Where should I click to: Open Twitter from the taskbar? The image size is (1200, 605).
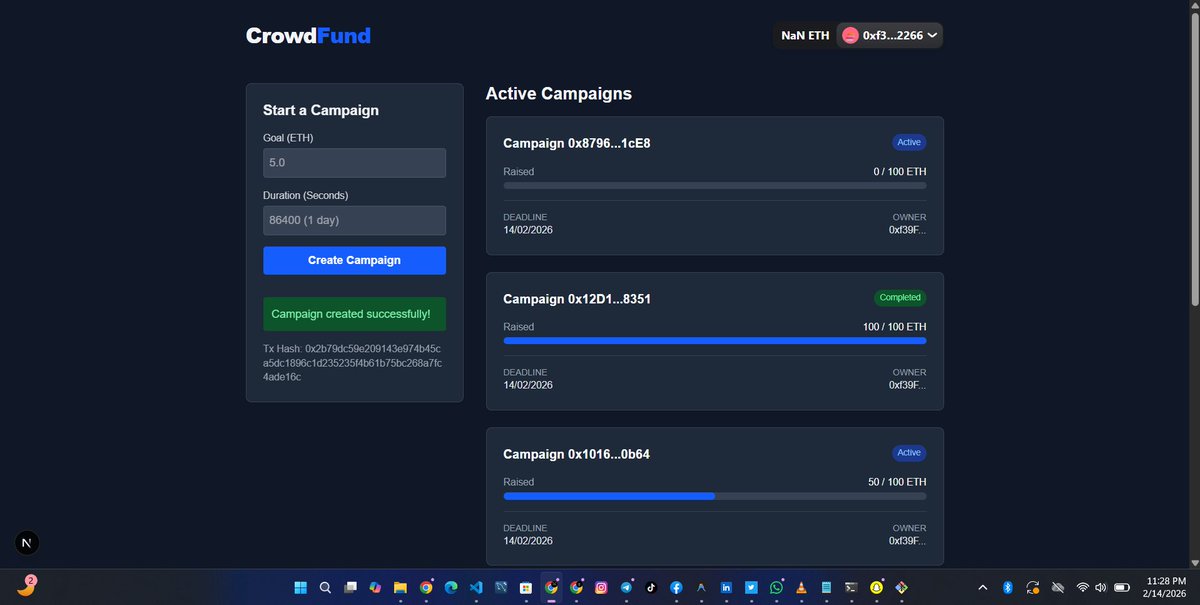pyautogui.click(x=751, y=588)
